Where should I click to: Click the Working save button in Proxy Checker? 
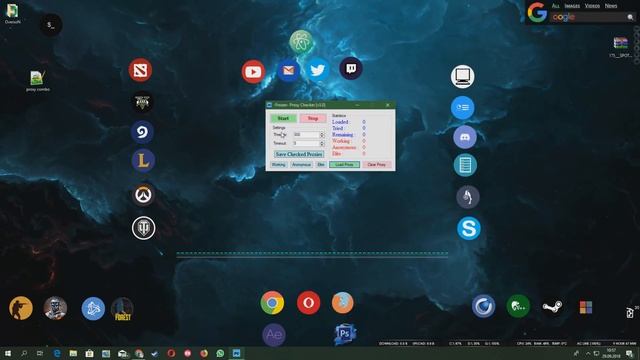(279, 164)
